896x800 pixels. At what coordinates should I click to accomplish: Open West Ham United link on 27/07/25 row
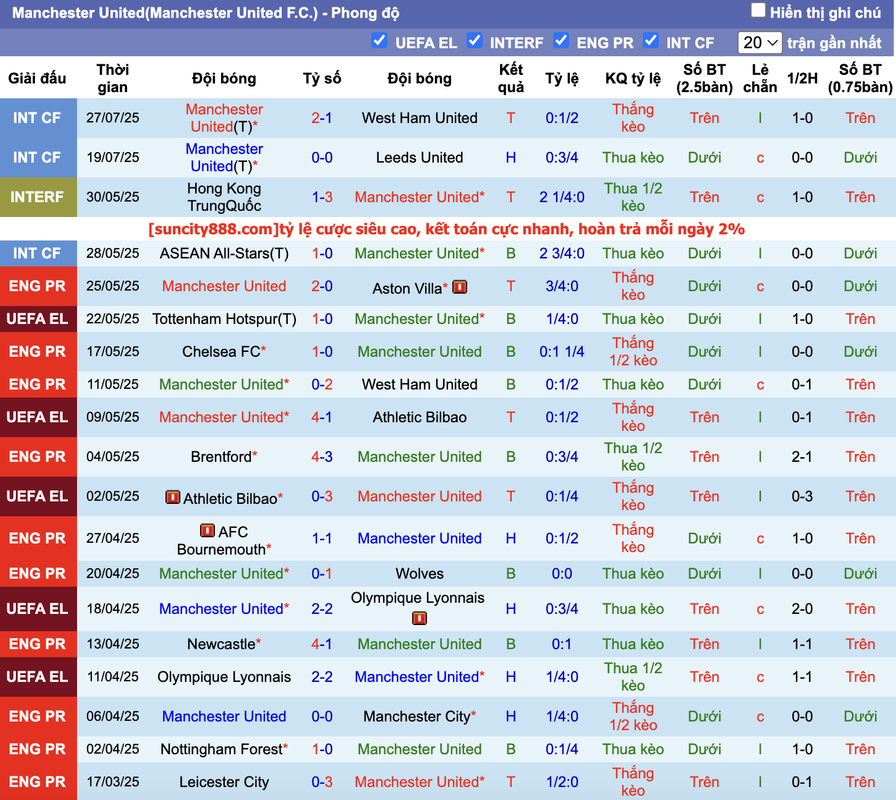coord(419,118)
